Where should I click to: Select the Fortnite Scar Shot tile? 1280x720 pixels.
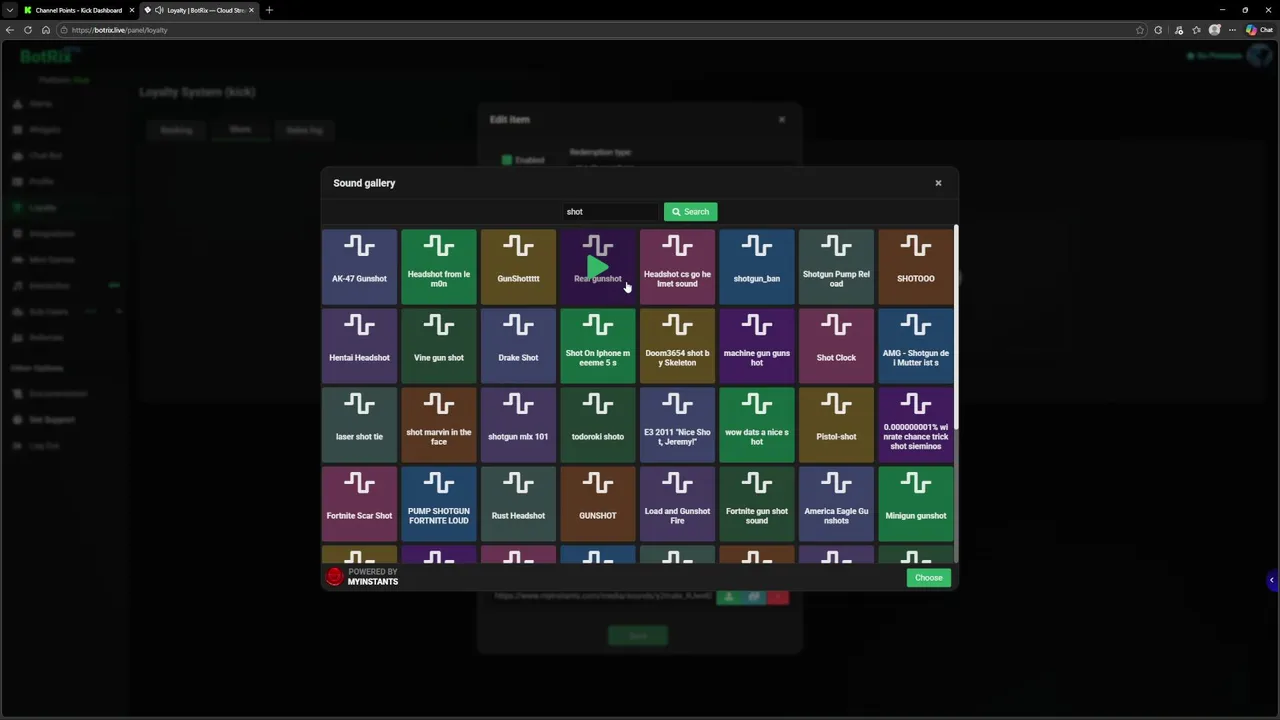click(359, 504)
